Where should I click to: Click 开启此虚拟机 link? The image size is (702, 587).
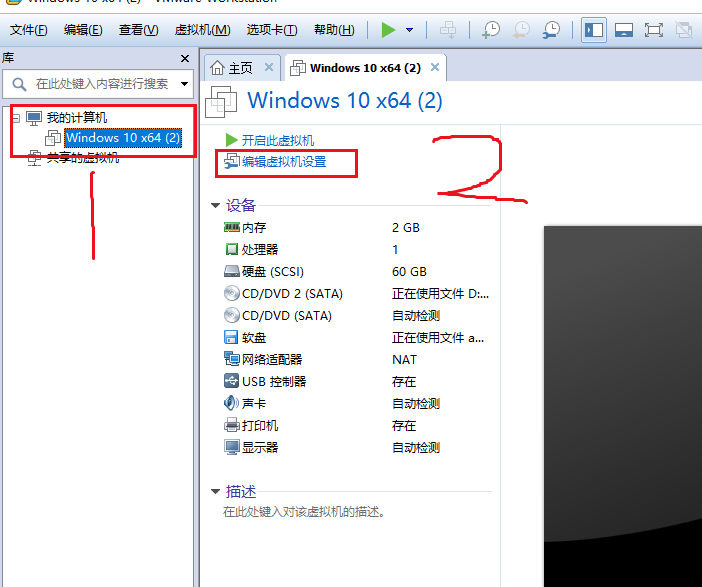click(278, 141)
